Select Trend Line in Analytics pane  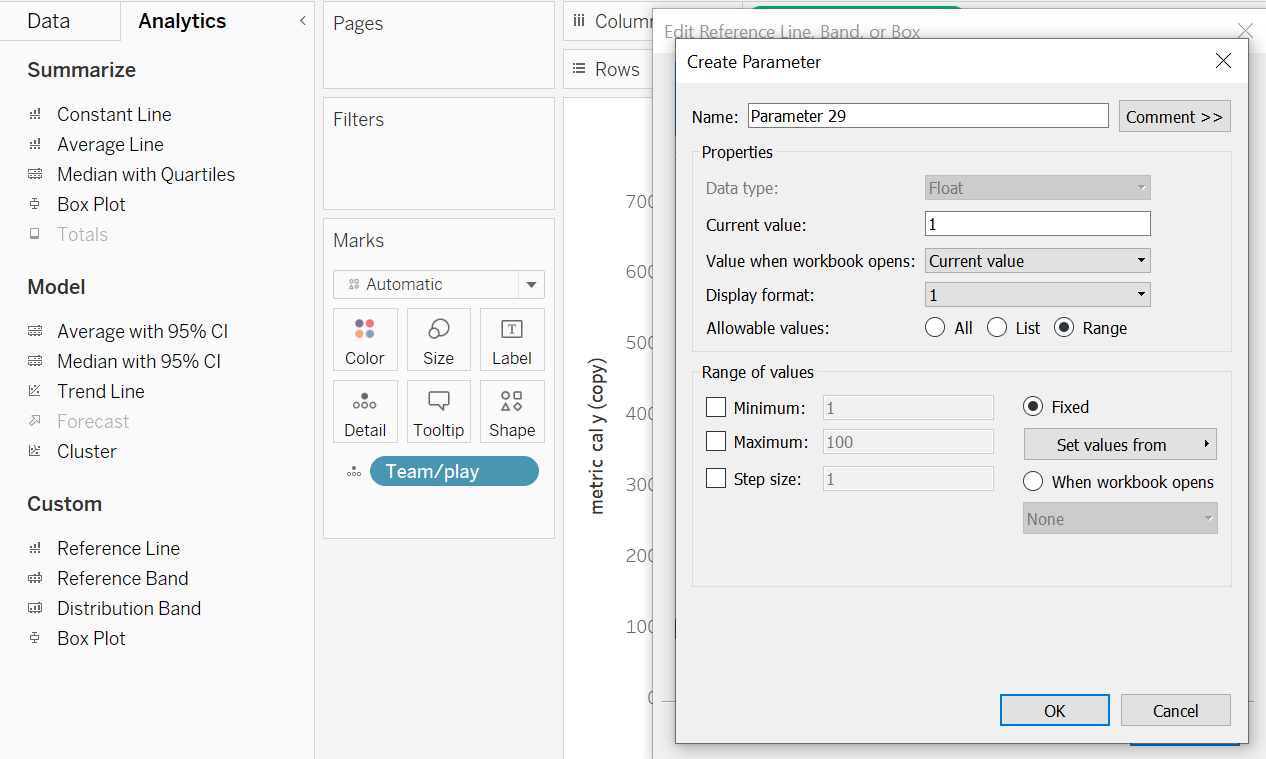(x=100, y=391)
